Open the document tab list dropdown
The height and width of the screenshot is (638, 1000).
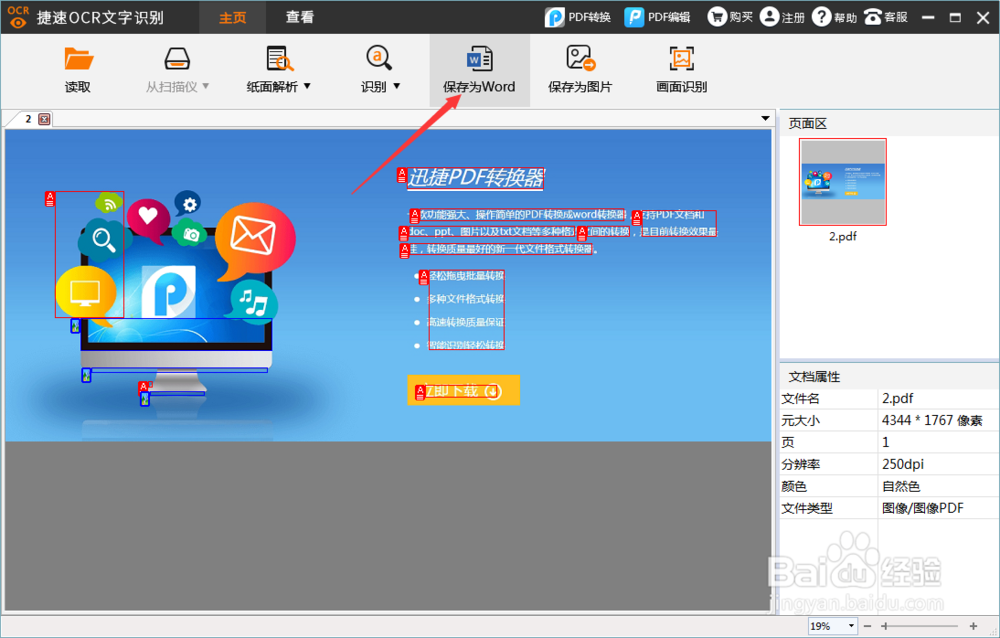pyautogui.click(x=765, y=119)
